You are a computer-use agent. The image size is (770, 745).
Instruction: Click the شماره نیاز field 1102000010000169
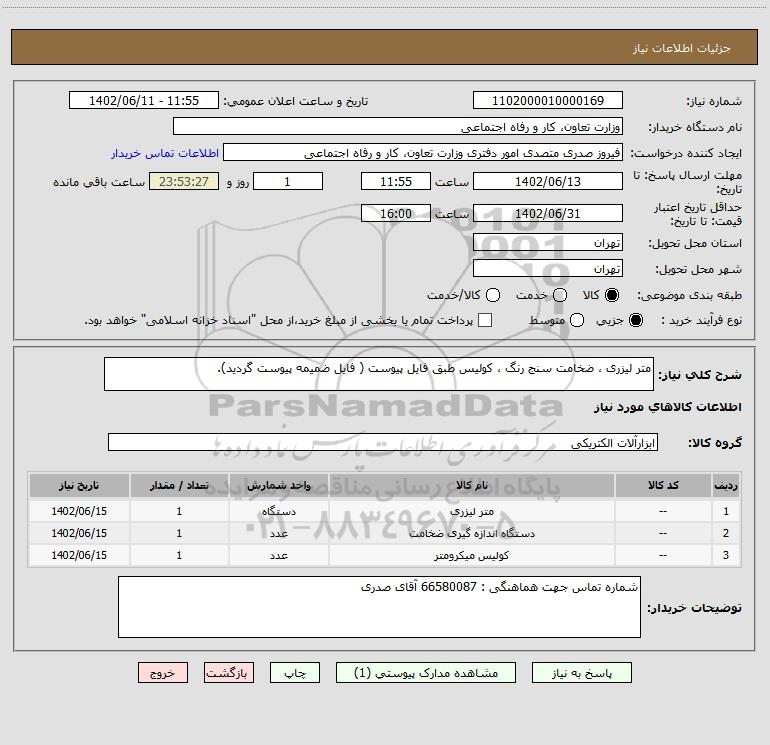click(x=548, y=101)
